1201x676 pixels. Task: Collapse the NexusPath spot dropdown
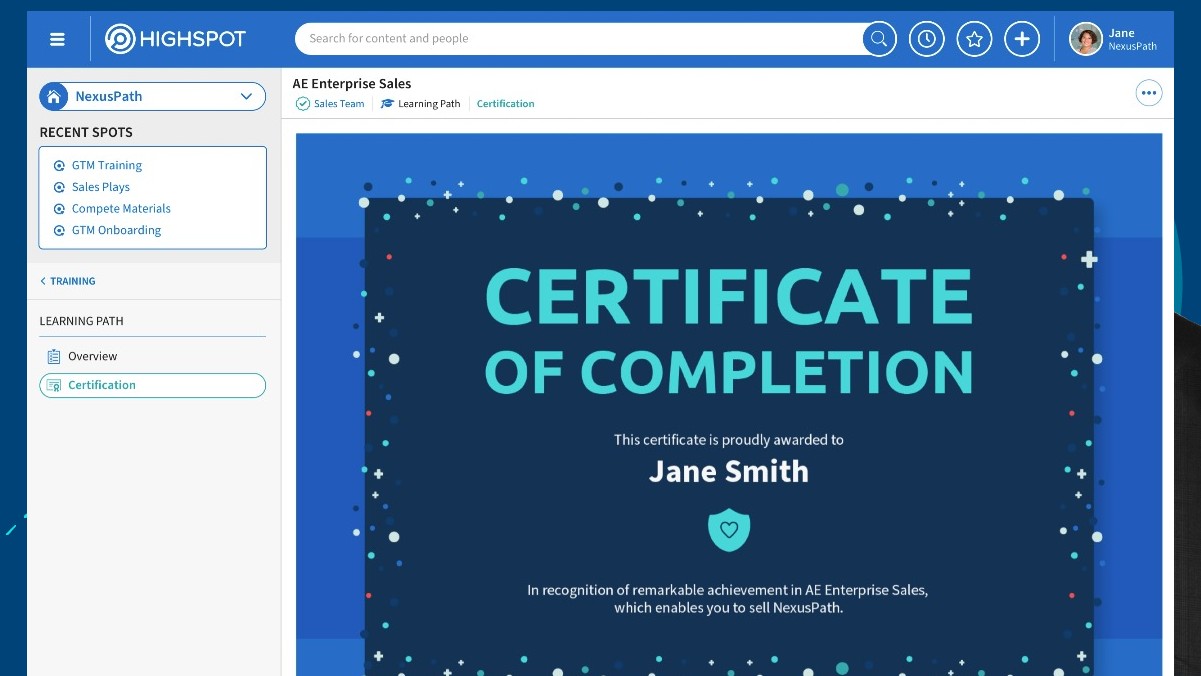click(245, 96)
